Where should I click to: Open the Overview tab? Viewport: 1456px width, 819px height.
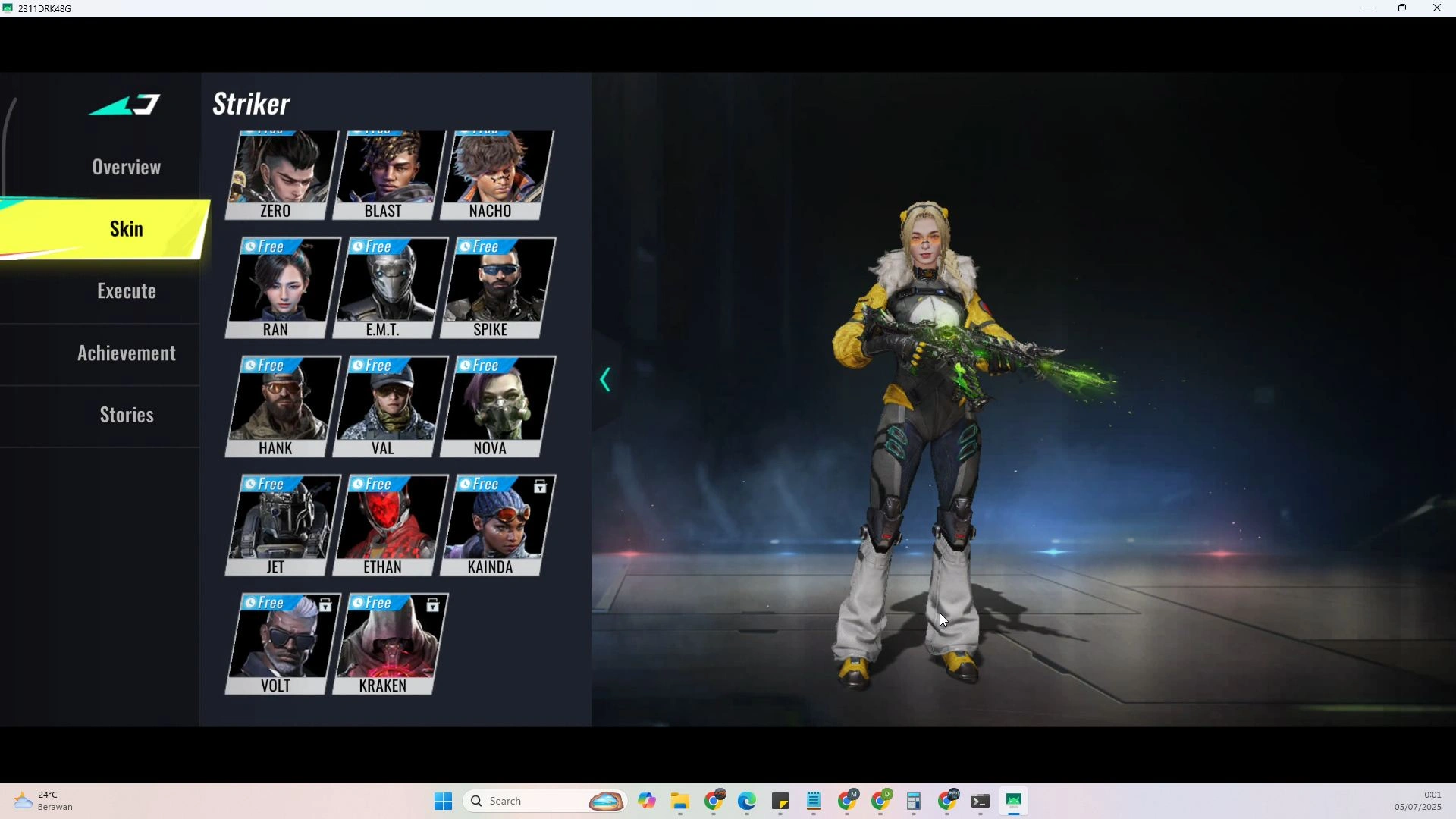click(126, 167)
